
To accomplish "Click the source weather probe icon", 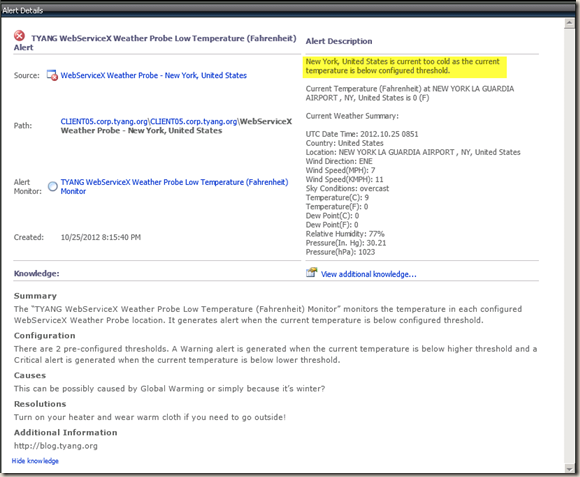I will (x=52, y=75).
